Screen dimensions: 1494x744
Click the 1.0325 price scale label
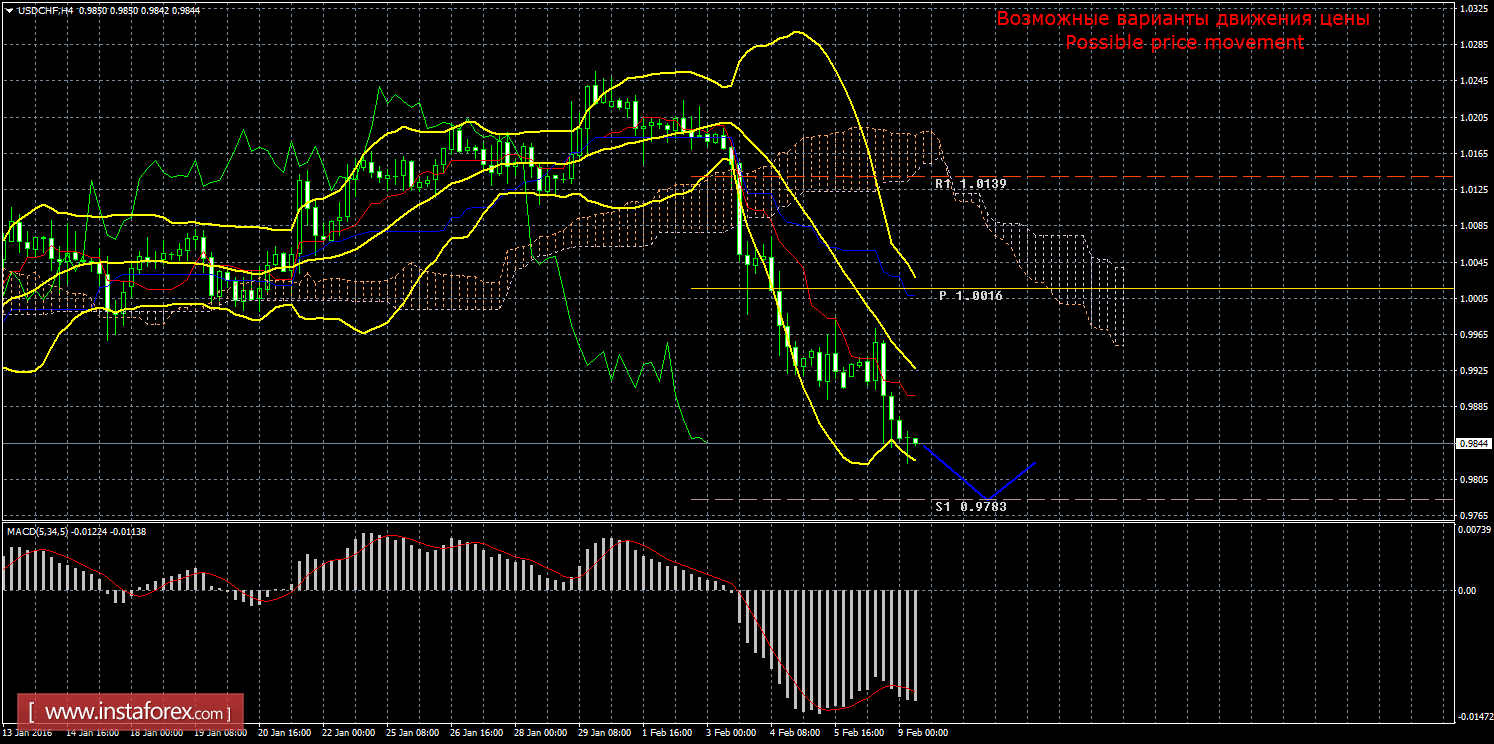point(1473,8)
